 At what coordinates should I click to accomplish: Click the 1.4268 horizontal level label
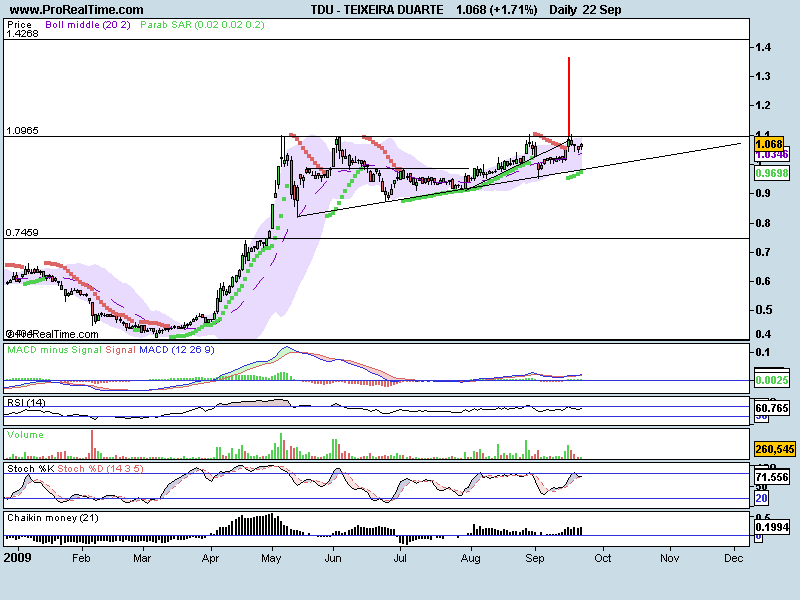(x=22, y=34)
